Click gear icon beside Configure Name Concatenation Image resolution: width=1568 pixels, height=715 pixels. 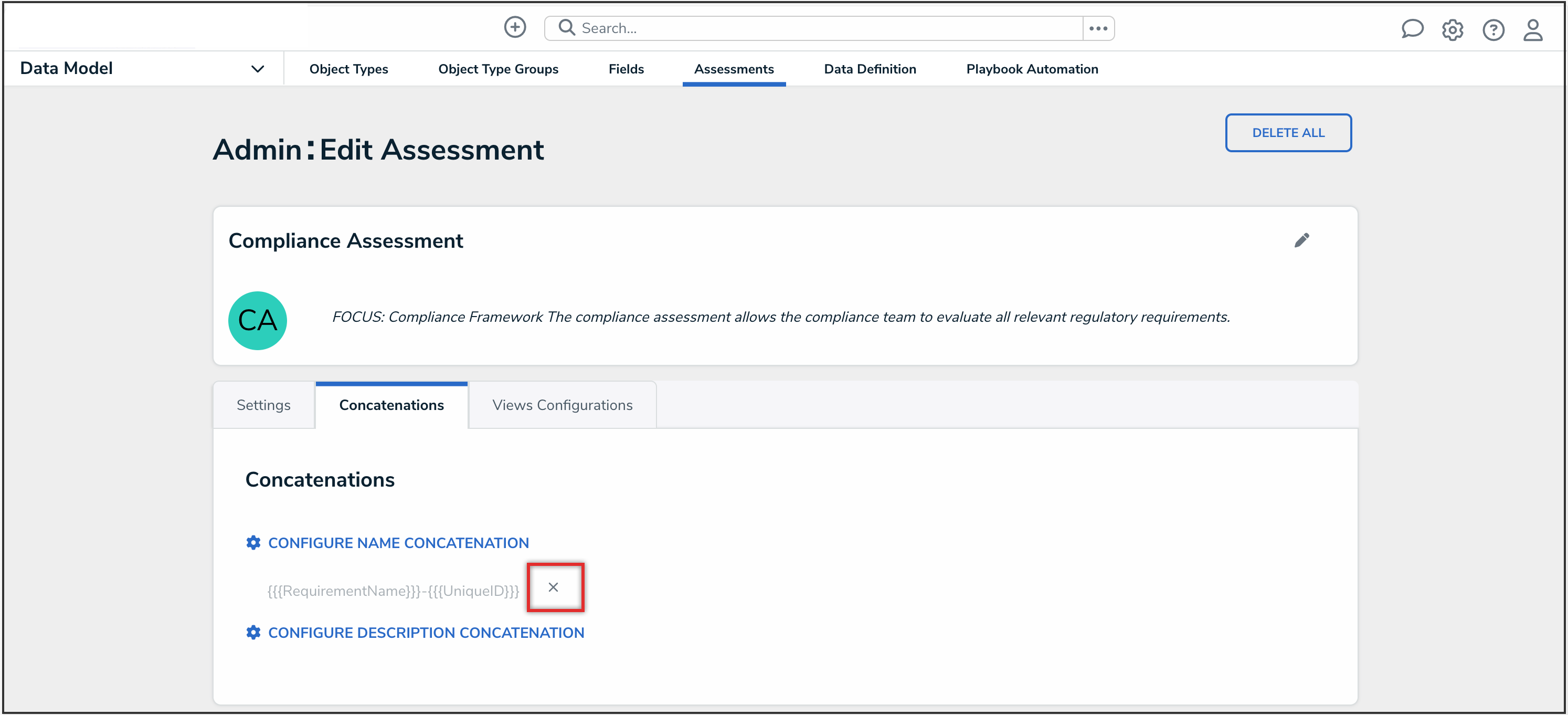pyautogui.click(x=253, y=543)
